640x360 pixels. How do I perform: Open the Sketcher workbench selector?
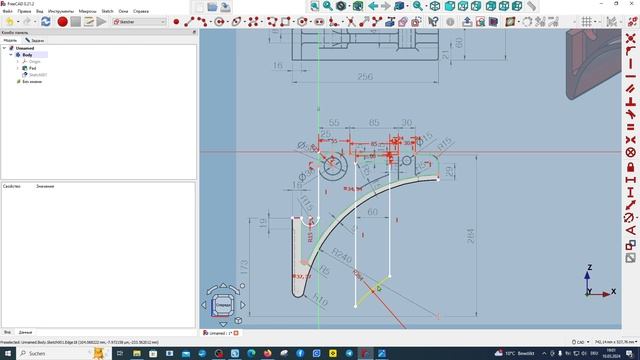[139, 22]
